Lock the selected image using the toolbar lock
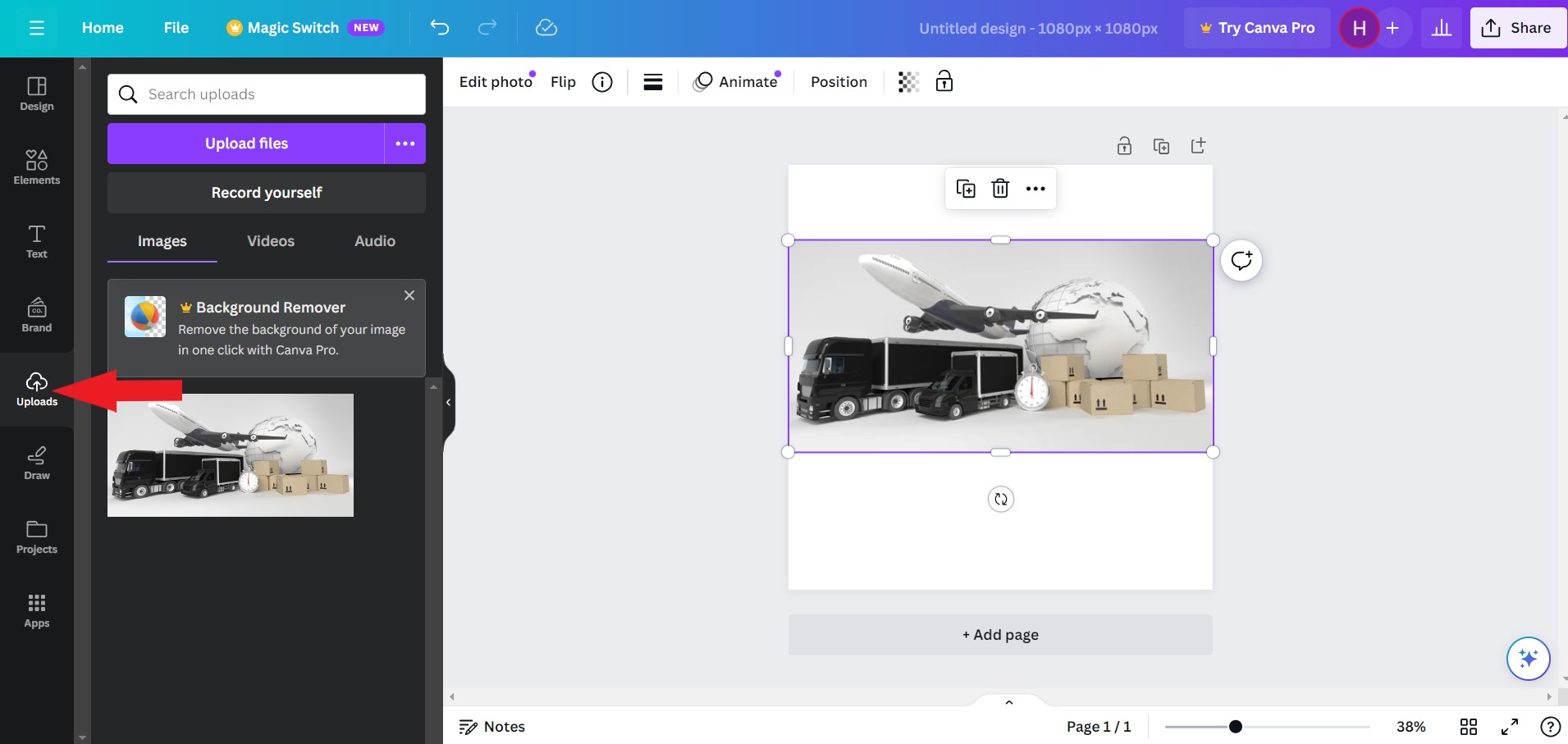This screenshot has height=744, width=1568. [x=944, y=81]
